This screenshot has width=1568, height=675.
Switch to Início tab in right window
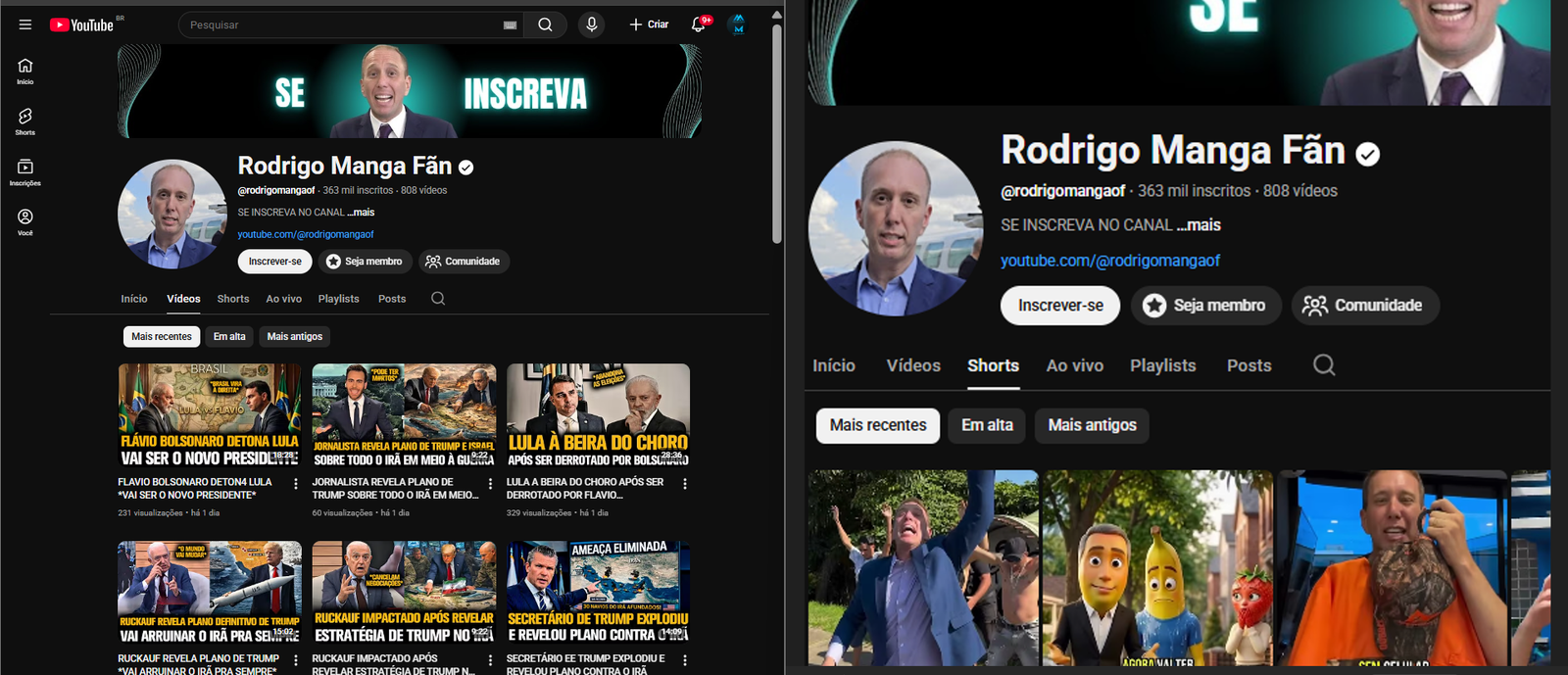834,365
